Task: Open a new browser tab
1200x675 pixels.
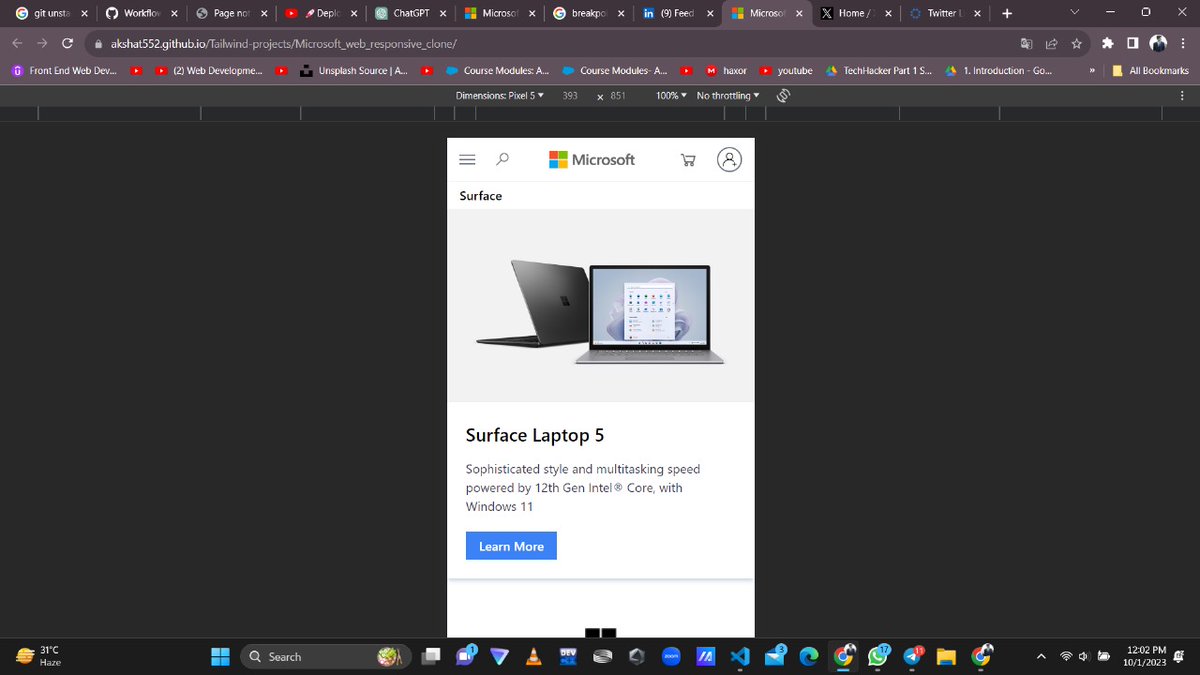Action: [x=1007, y=14]
